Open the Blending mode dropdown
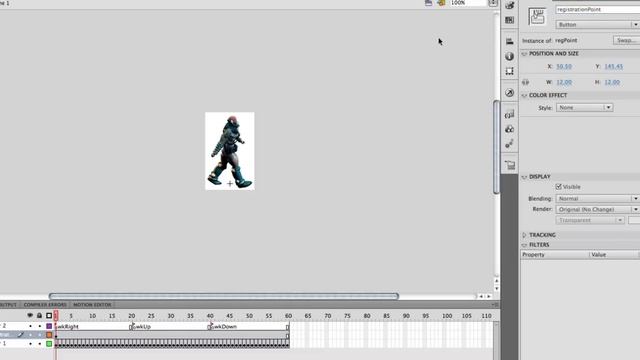This screenshot has height=360, width=640. pos(598,199)
